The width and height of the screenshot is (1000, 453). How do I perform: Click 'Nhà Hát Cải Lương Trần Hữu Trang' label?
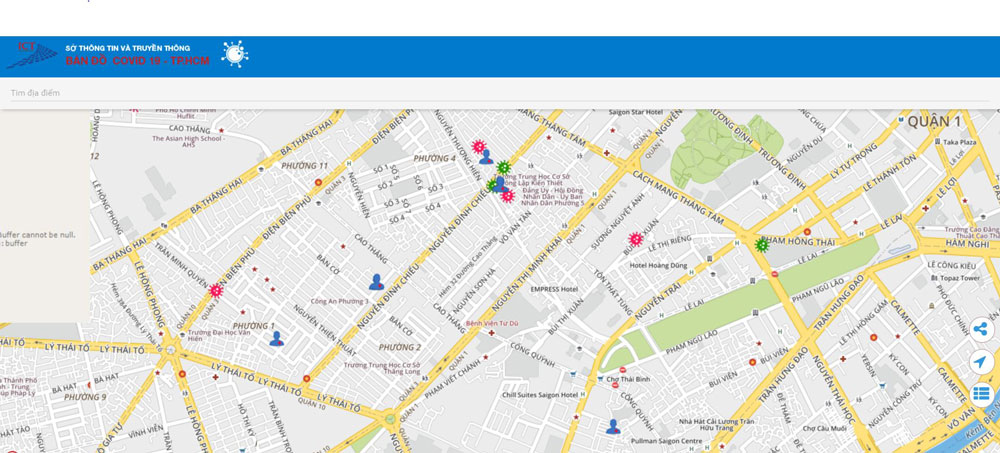pyautogui.click(x=717, y=425)
